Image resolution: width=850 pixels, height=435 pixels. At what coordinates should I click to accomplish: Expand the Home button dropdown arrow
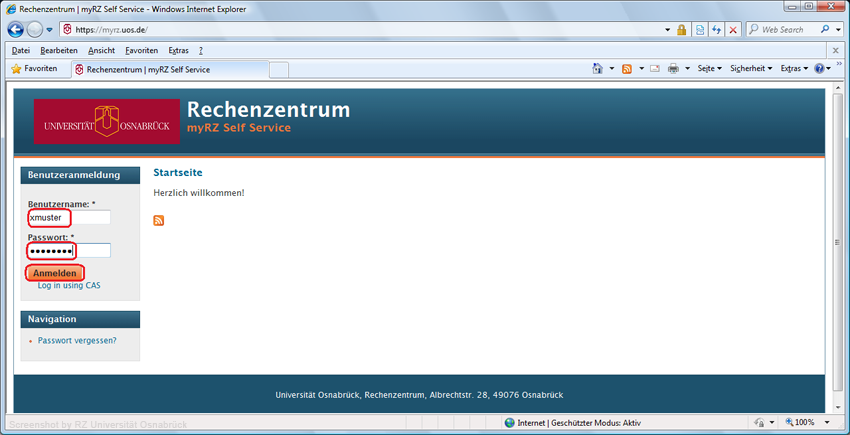611,69
